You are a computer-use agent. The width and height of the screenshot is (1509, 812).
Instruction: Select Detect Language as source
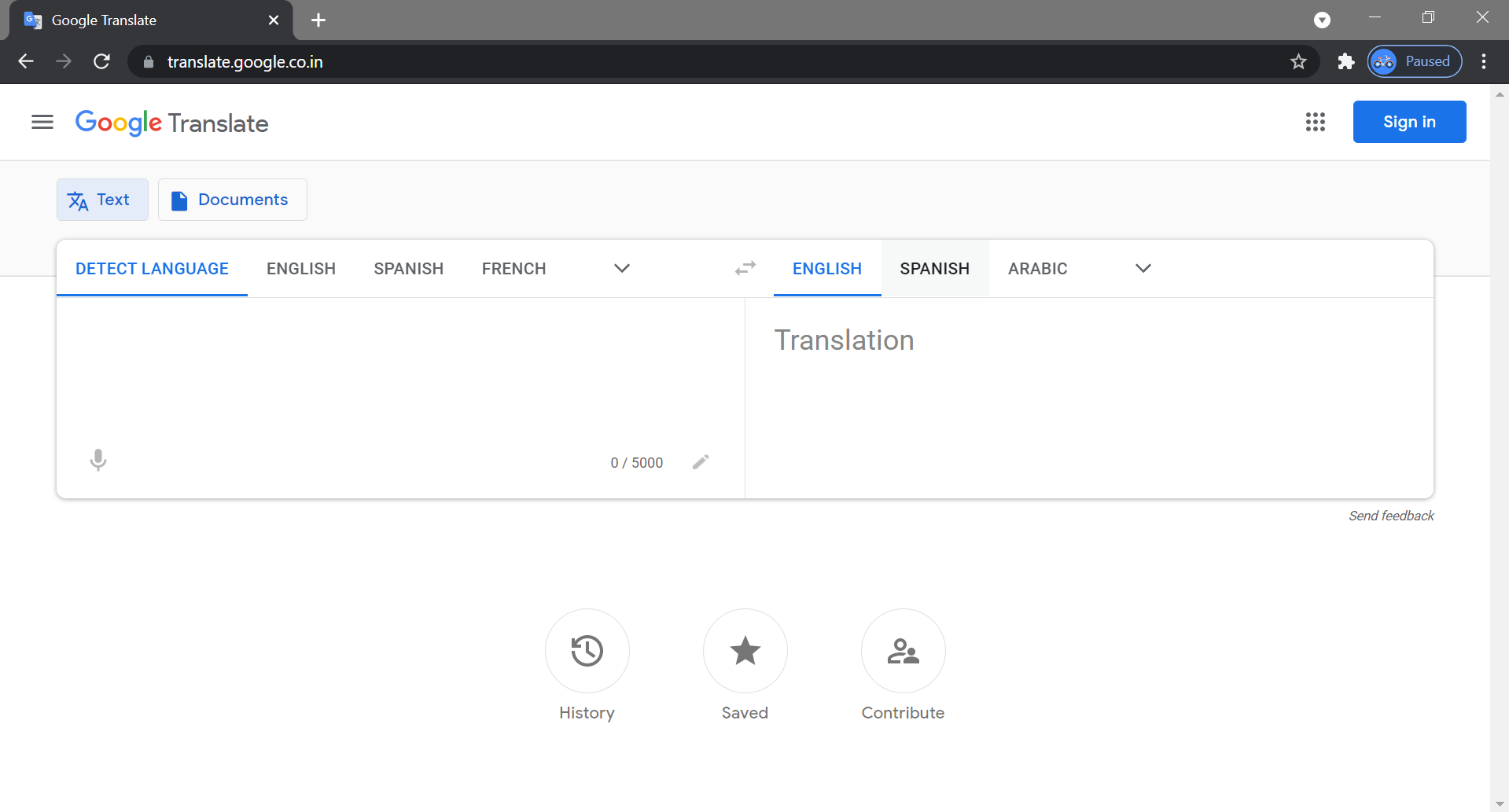point(152,269)
